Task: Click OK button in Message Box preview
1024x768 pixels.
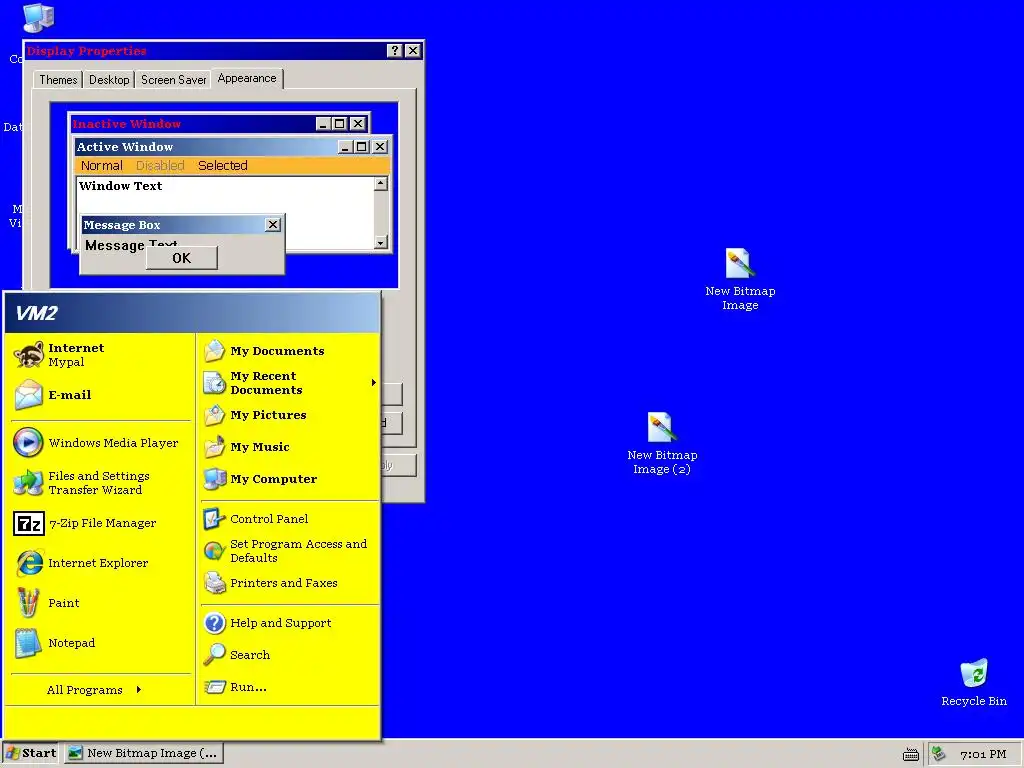Action: [x=182, y=258]
